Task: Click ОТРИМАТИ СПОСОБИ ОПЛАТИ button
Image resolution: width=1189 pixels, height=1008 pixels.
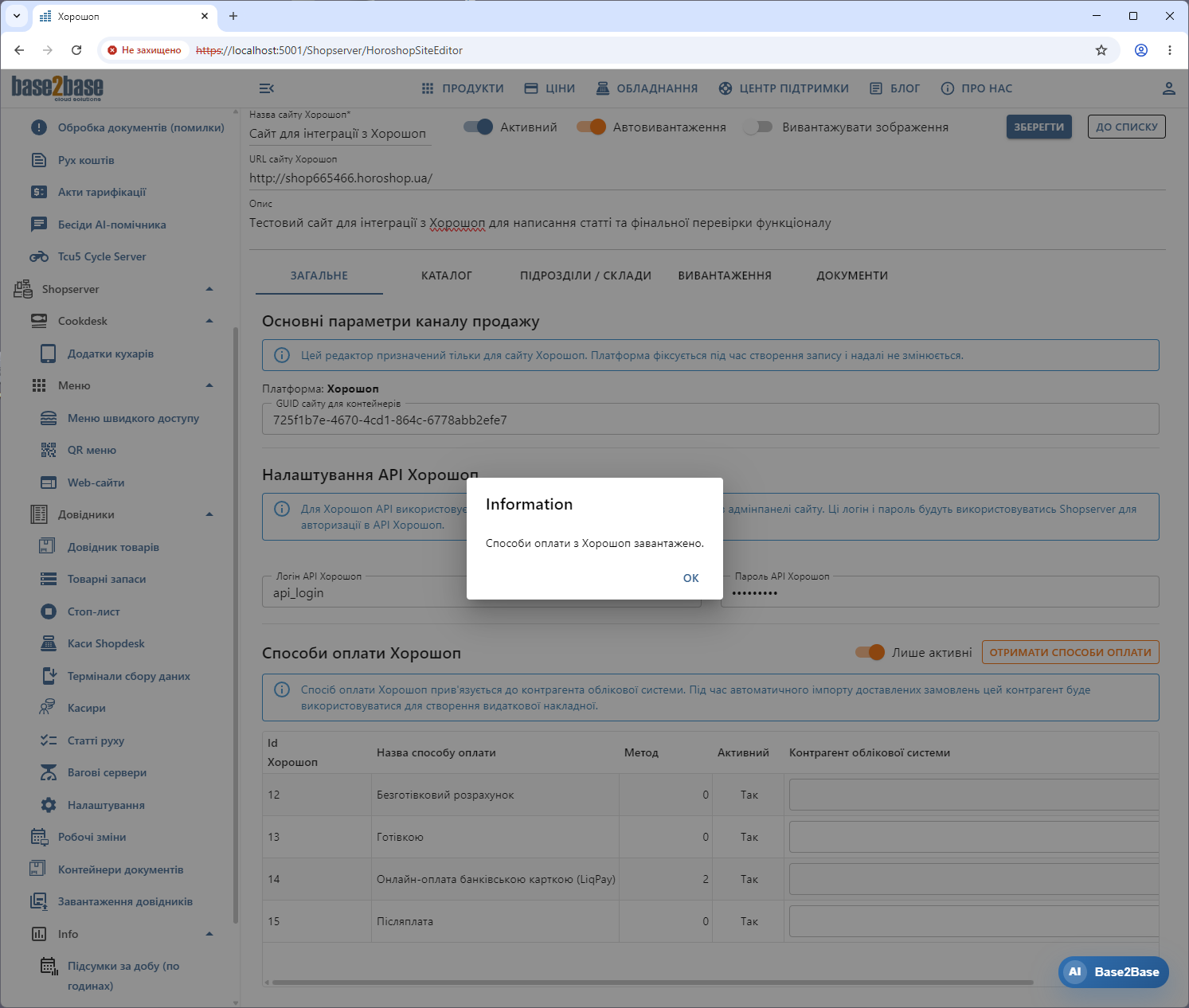Action: [1070, 652]
